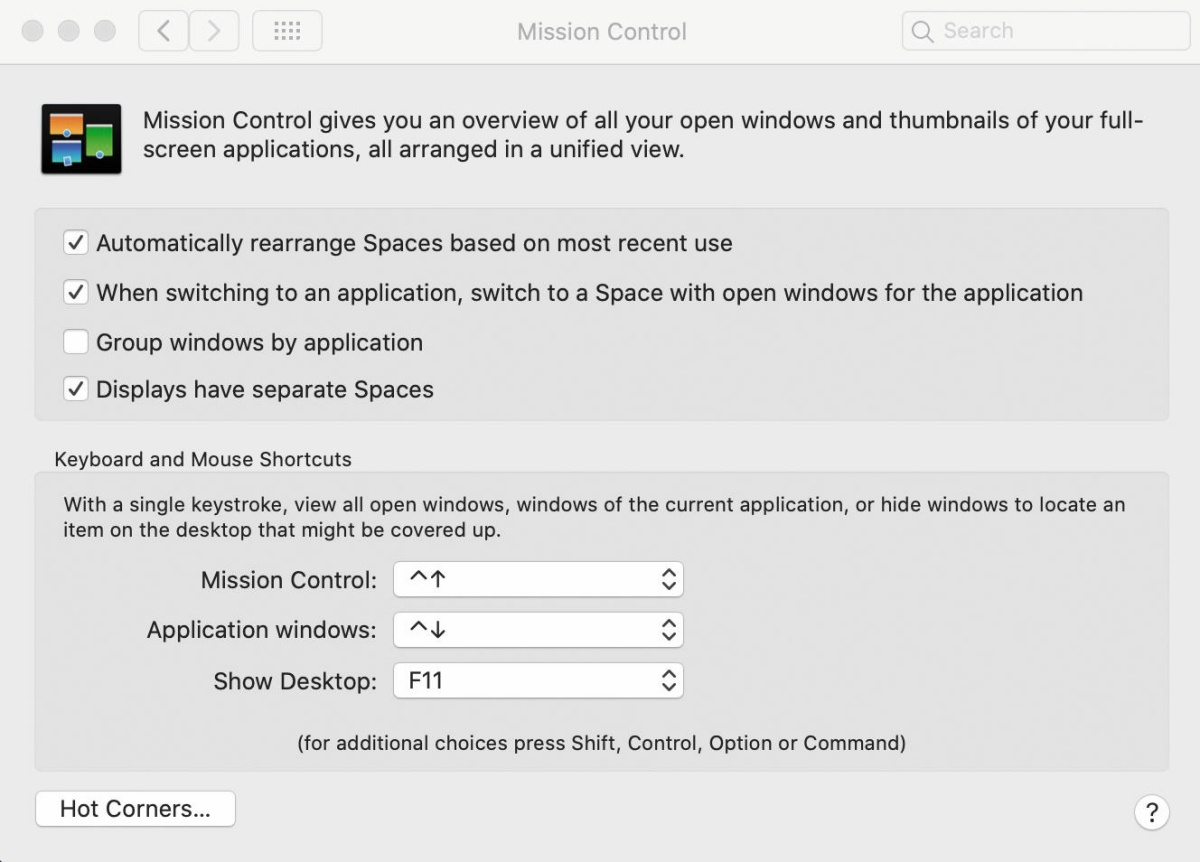Disable Automatically rearrange Spaces checkbox

pyautogui.click(x=76, y=243)
